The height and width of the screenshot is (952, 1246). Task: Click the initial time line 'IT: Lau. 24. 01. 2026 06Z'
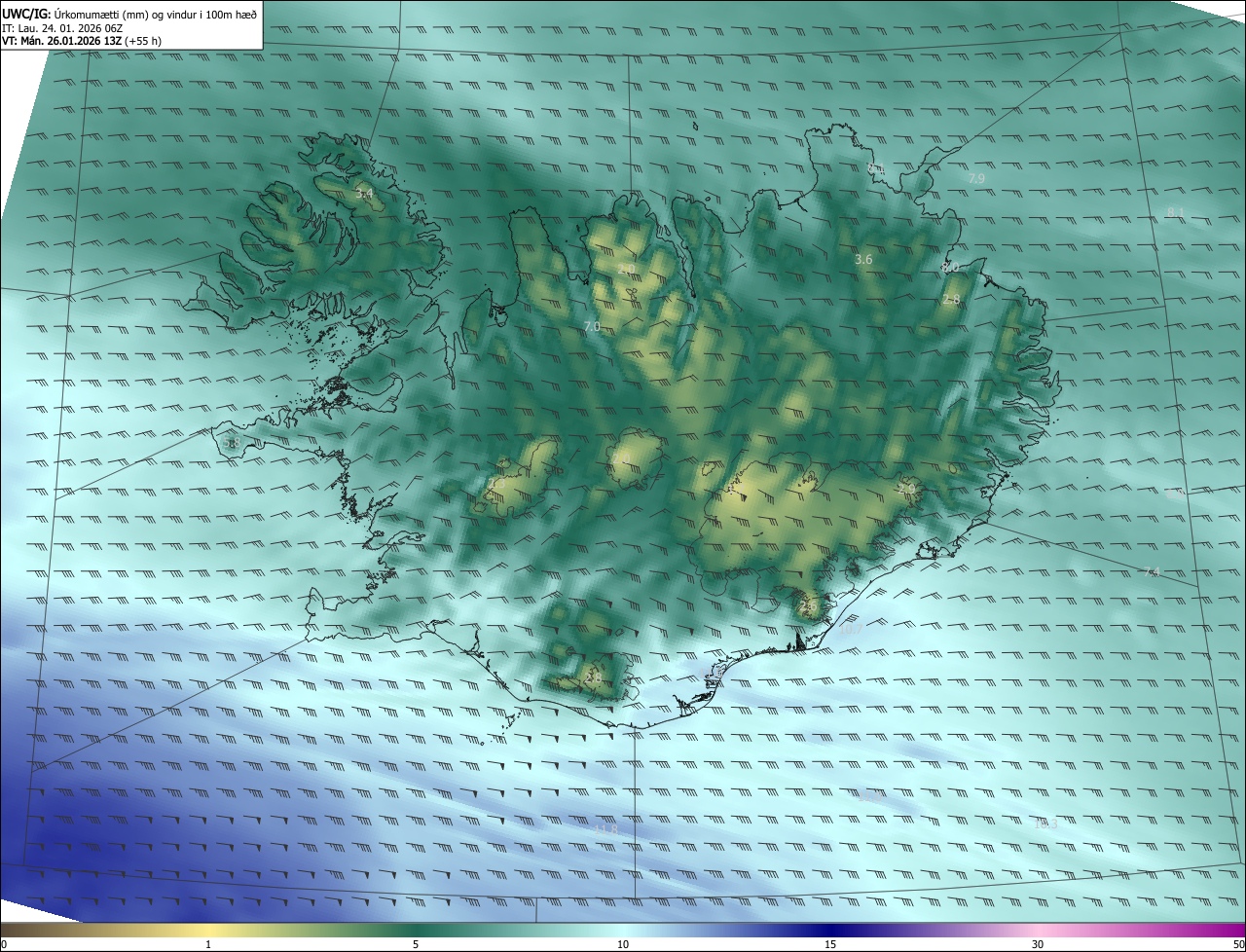[x=61, y=28]
